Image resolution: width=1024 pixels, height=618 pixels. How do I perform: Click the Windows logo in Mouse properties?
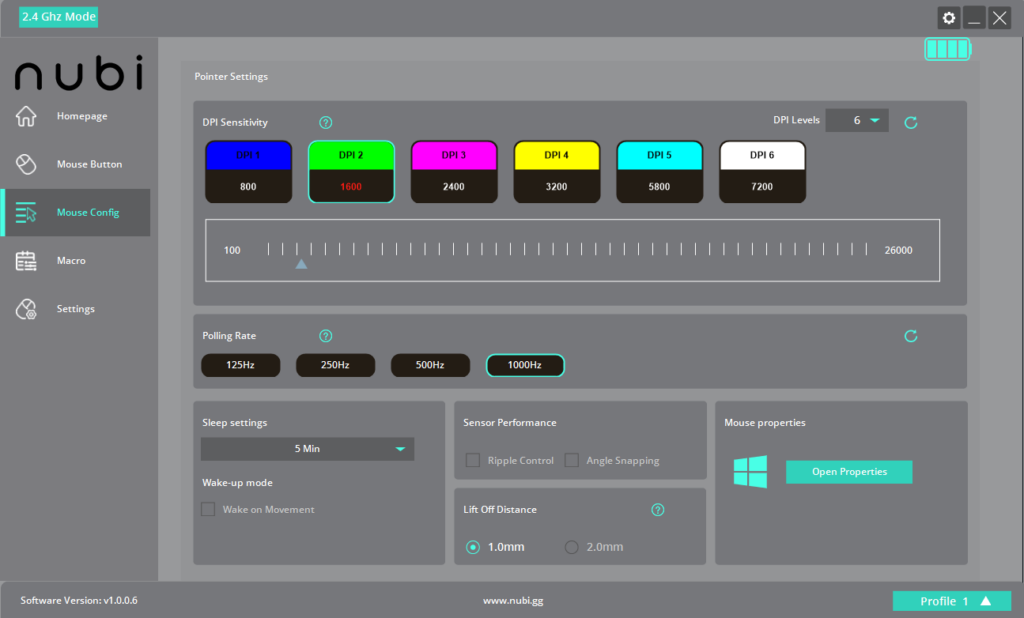point(750,472)
